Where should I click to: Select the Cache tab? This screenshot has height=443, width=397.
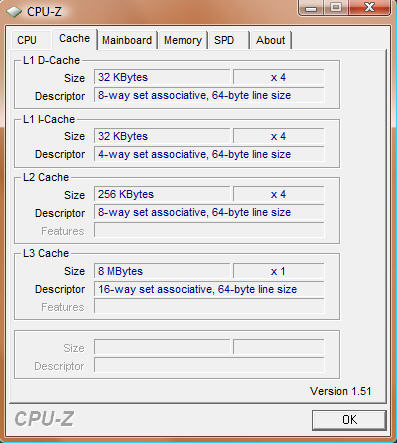[74, 39]
